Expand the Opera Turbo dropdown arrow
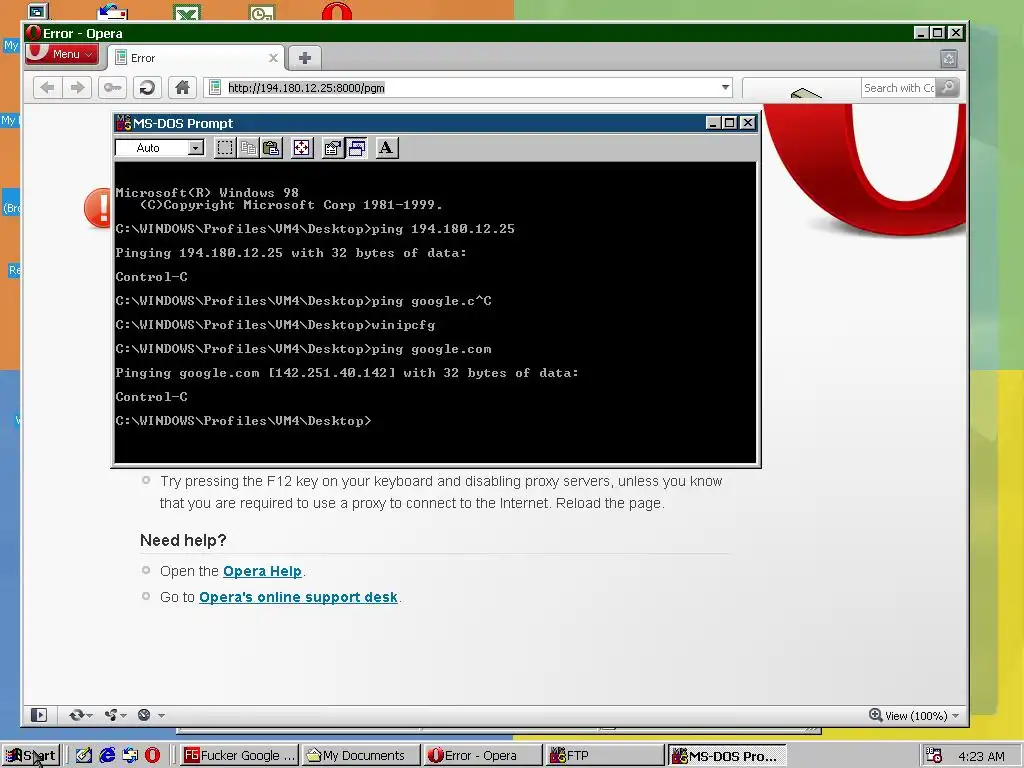1024x768 pixels. click(161, 716)
